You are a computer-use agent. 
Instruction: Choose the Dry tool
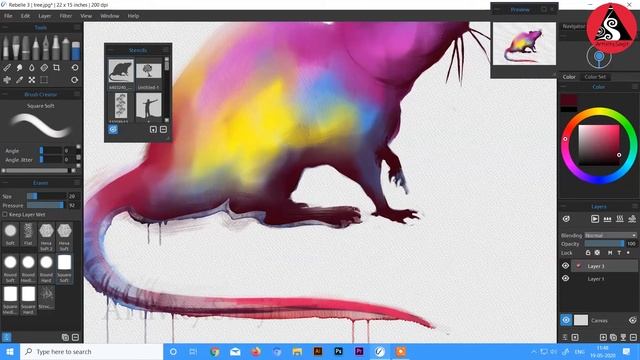coord(44,68)
